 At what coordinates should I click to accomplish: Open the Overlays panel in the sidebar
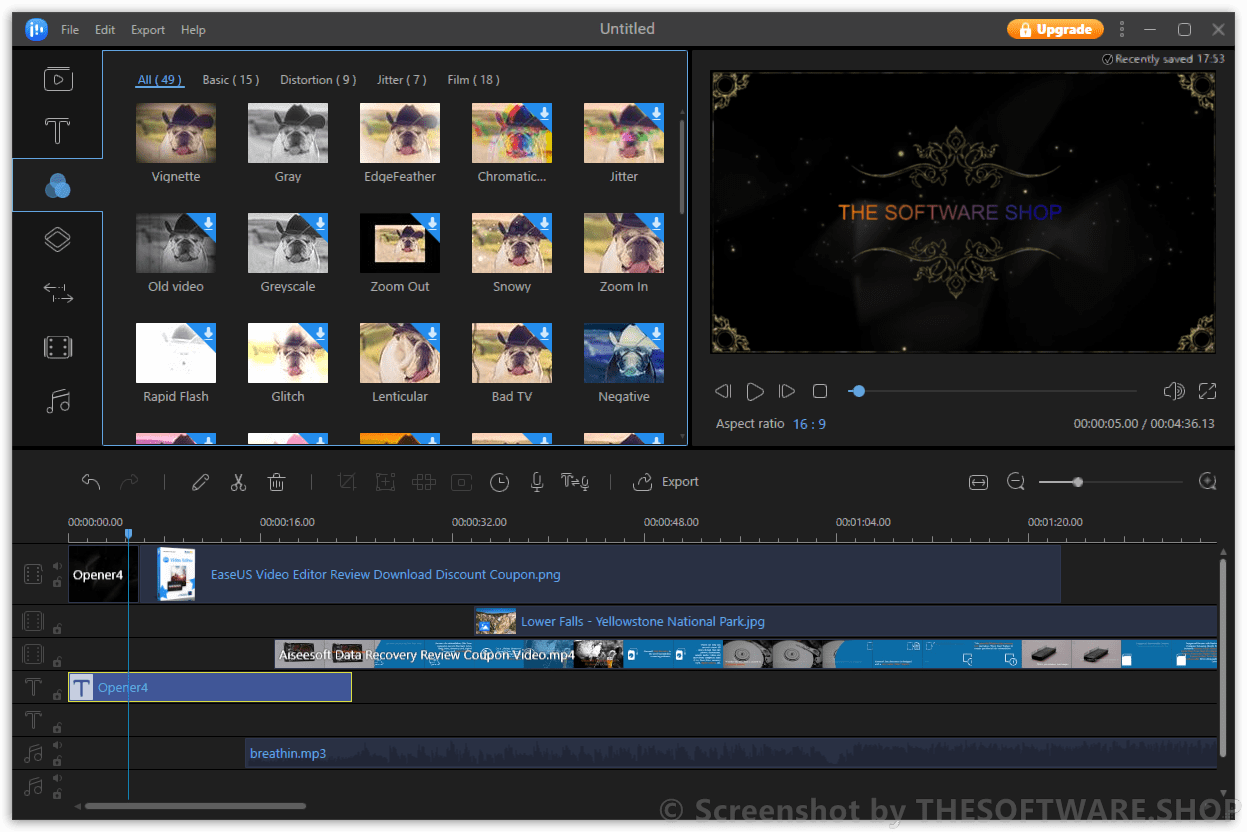click(x=57, y=240)
